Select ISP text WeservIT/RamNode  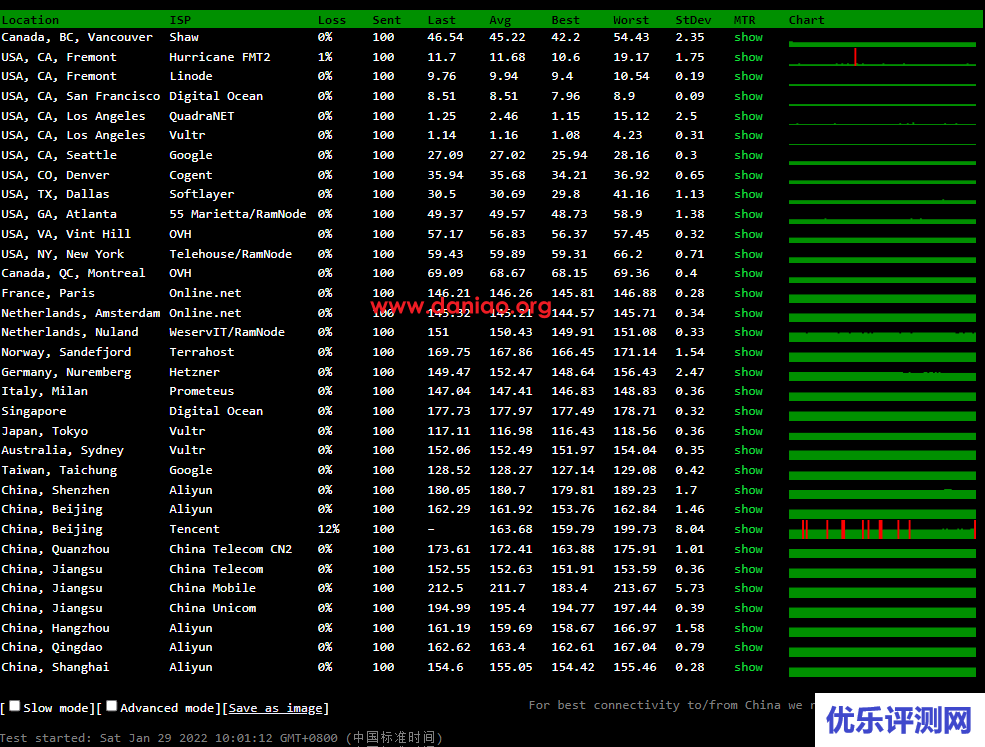coord(227,332)
